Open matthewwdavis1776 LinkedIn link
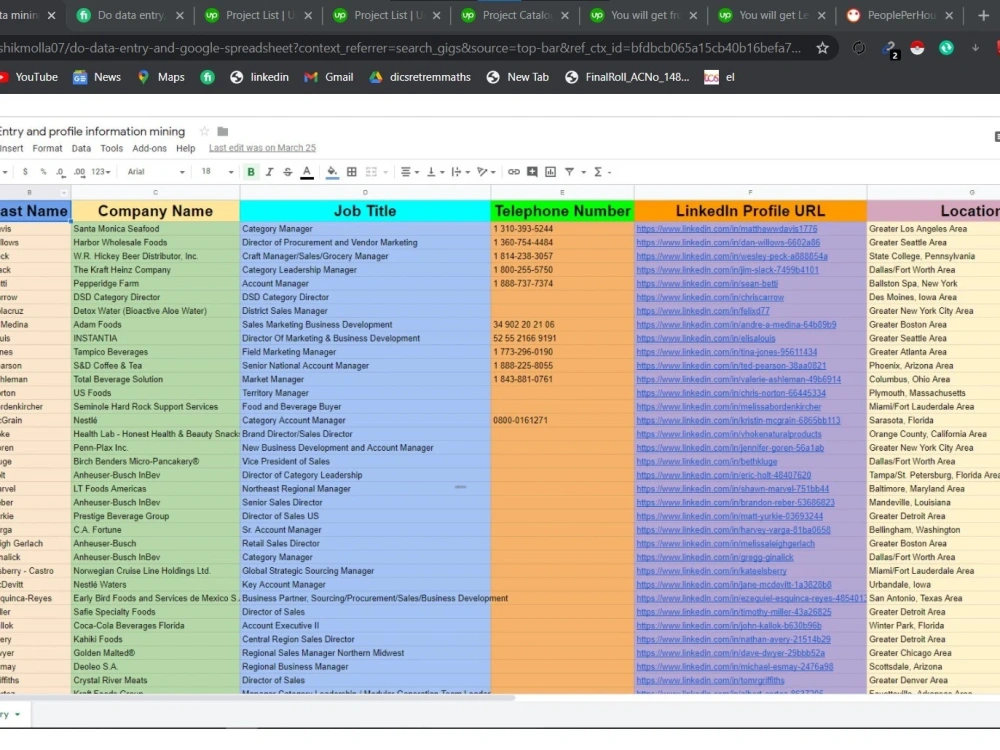The width and height of the screenshot is (1000, 750). pyautogui.click(x=726, y=229)
